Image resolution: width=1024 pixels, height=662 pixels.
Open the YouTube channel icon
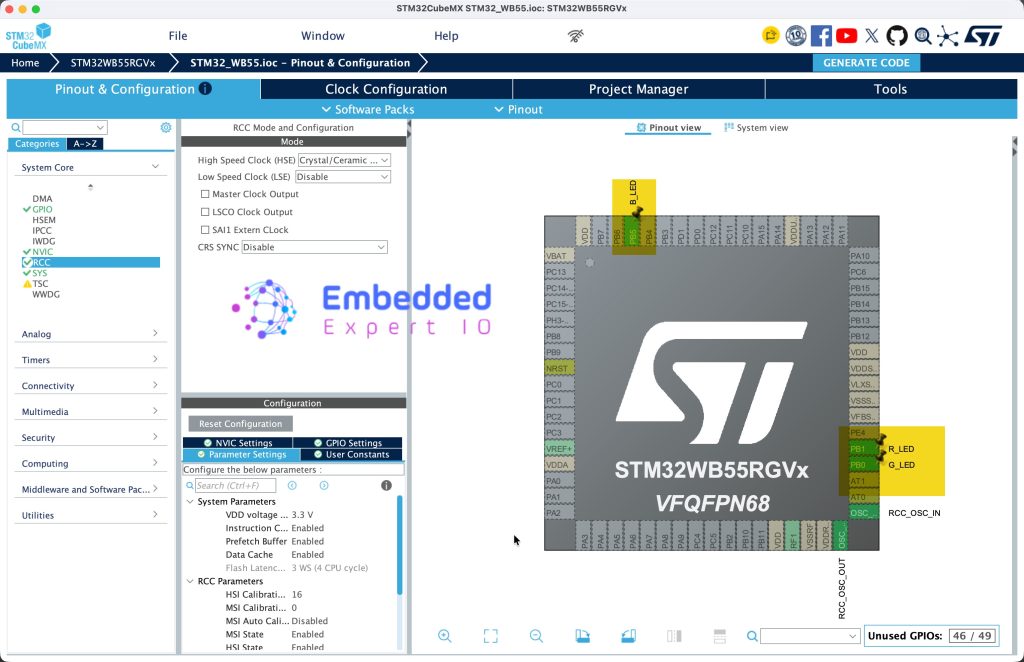pyautogui.click(x=846, y=36)
